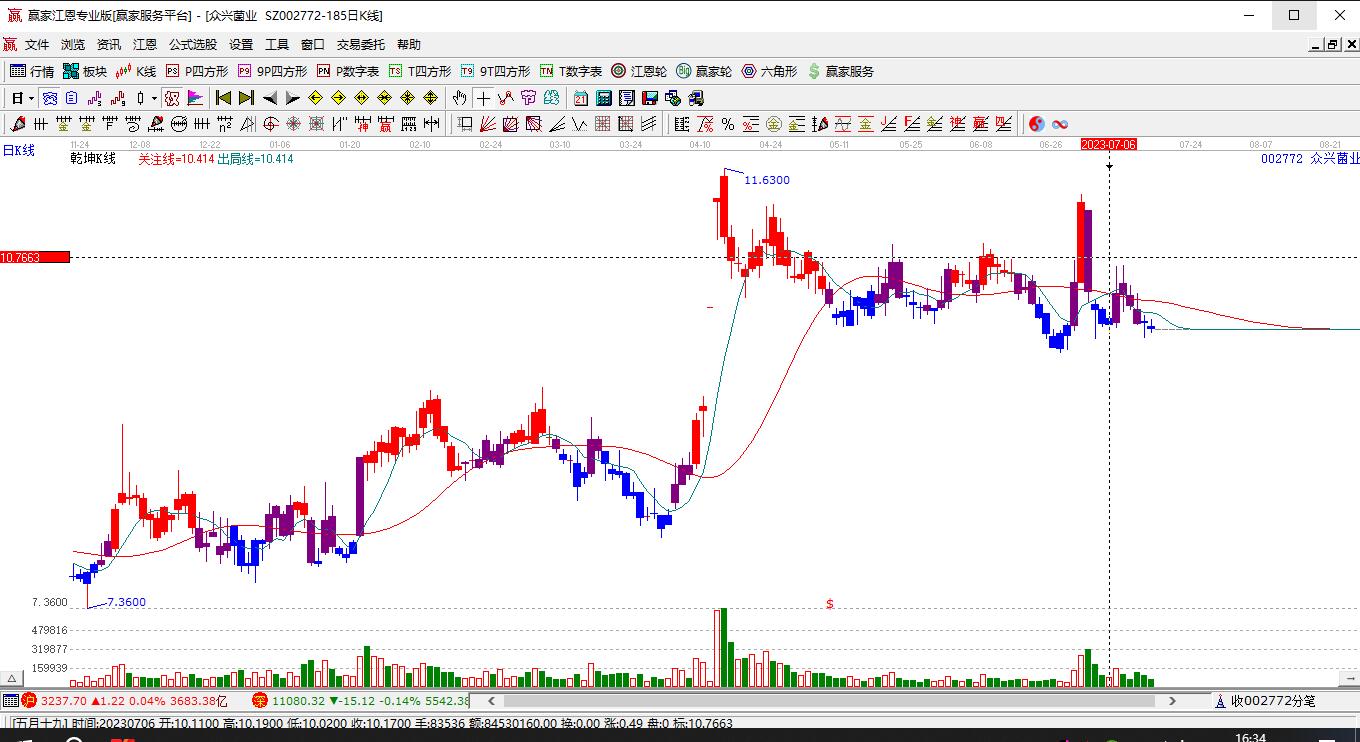Click the red 10.7663 price label
The height and width of the screenshot is (742, 1360).
(x=35, y=257)
